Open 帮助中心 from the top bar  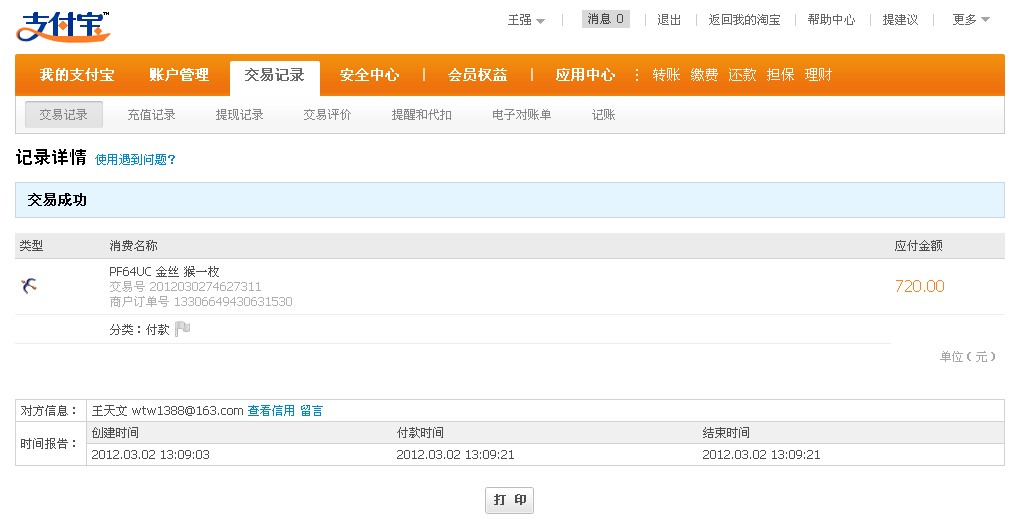coord(831,20)
